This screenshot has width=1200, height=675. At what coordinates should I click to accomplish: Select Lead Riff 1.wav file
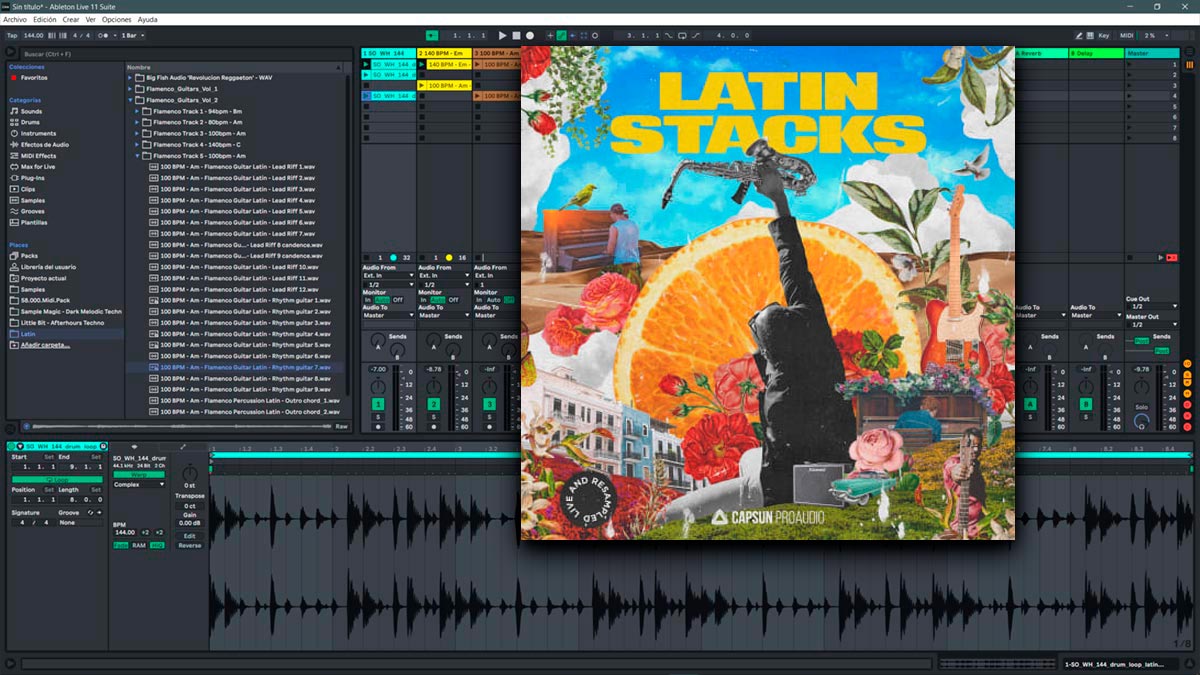pos(238,166)
